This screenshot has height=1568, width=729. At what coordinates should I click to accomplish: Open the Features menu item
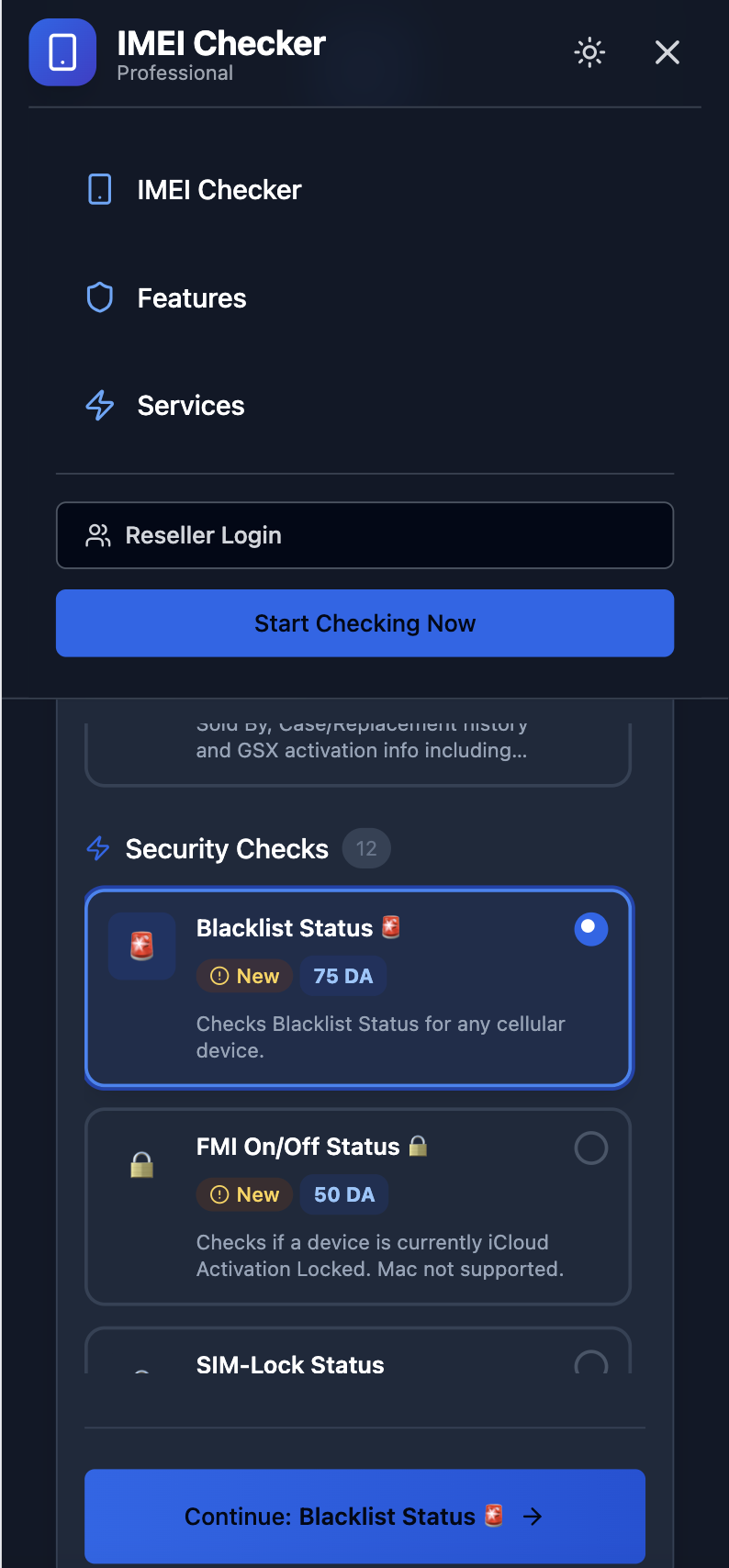pos(191,297)
